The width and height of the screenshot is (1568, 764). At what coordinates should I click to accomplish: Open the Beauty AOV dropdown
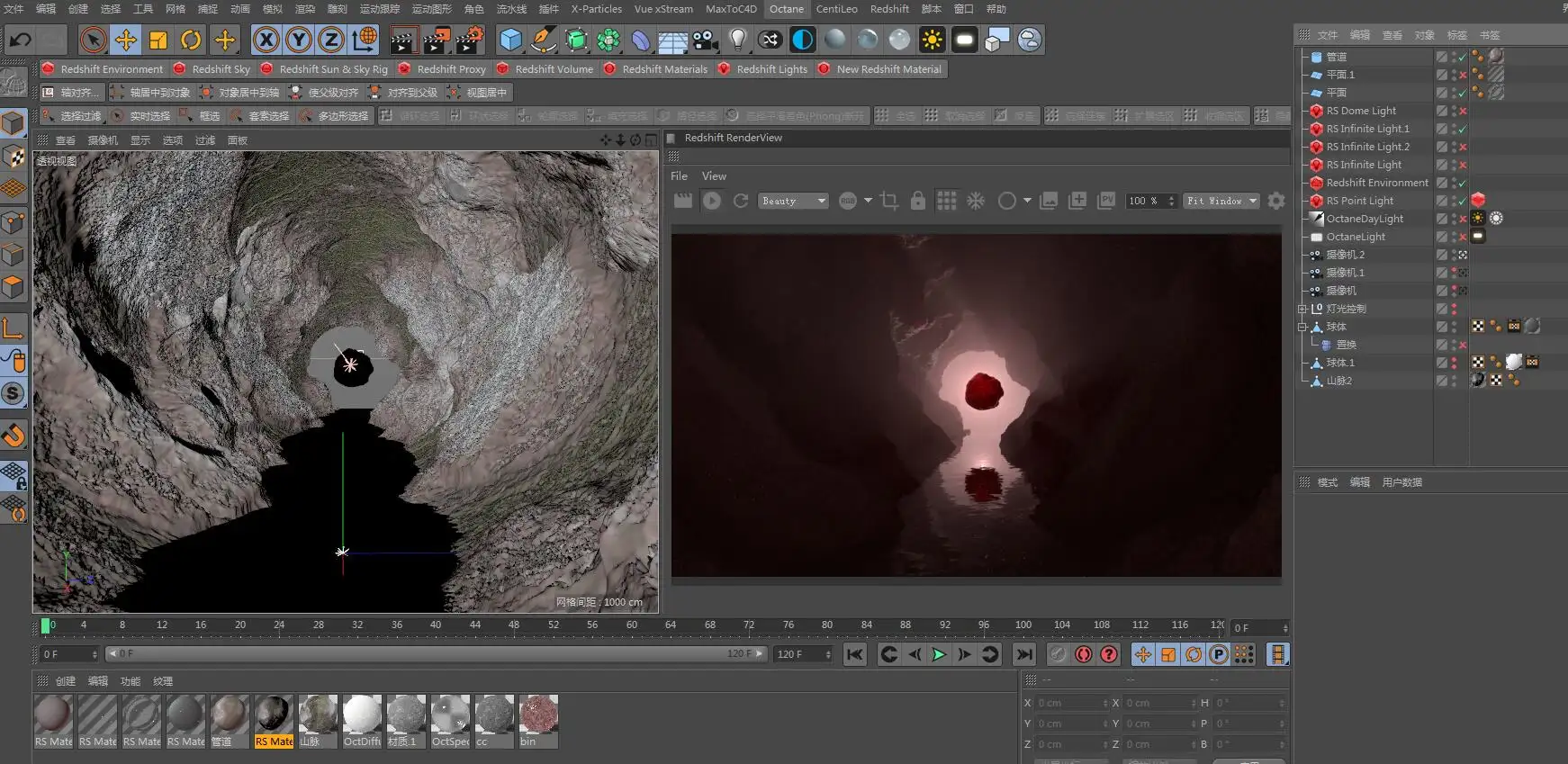pos(793,201)
